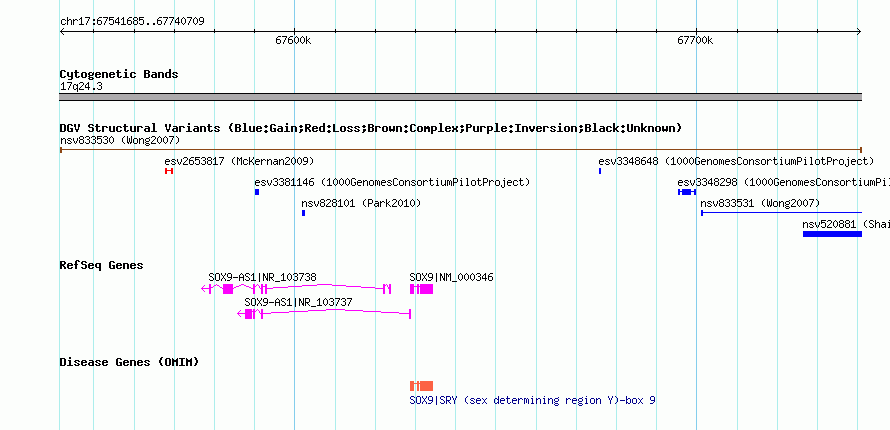The height and width of the screenshot is (430, 890).
Task: Click the 67700k ruler tick label
Action: [x=695, y=40]
